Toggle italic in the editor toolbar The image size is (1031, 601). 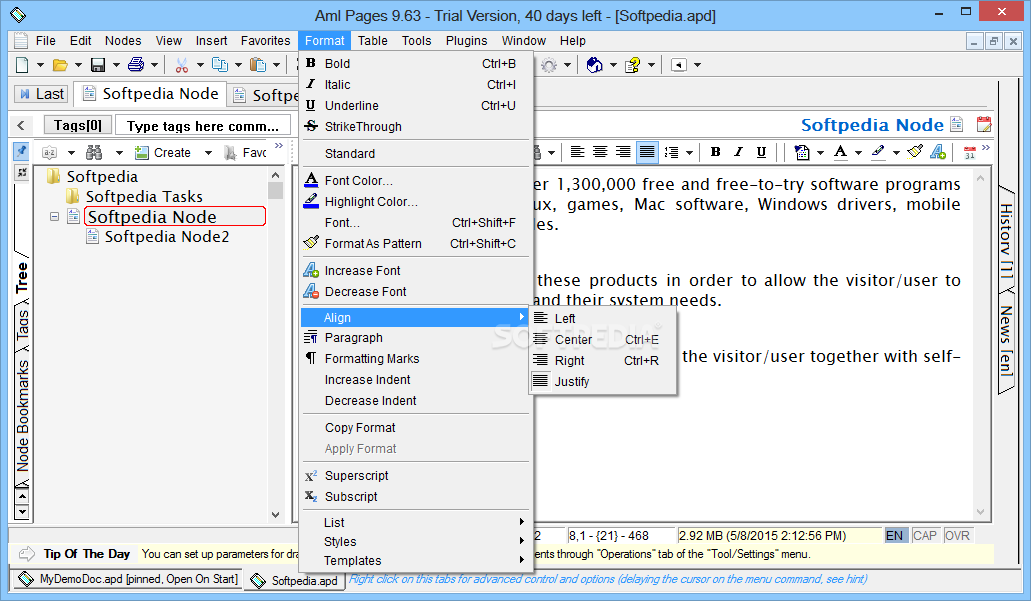[x=738, y=152]
